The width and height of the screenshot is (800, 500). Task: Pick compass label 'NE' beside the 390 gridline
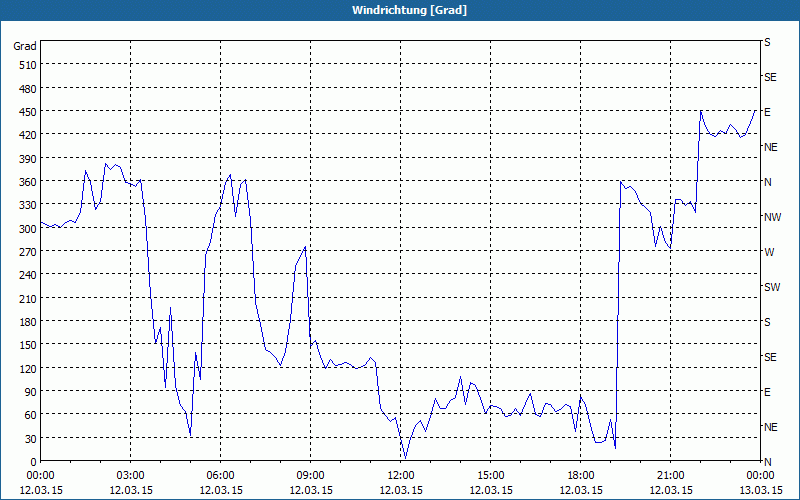771,147
